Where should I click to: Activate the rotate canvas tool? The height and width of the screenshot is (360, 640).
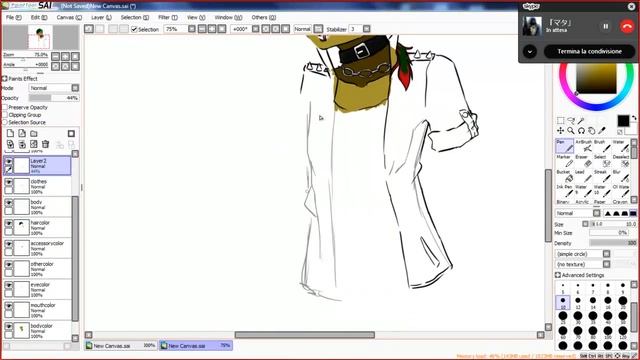581,131
